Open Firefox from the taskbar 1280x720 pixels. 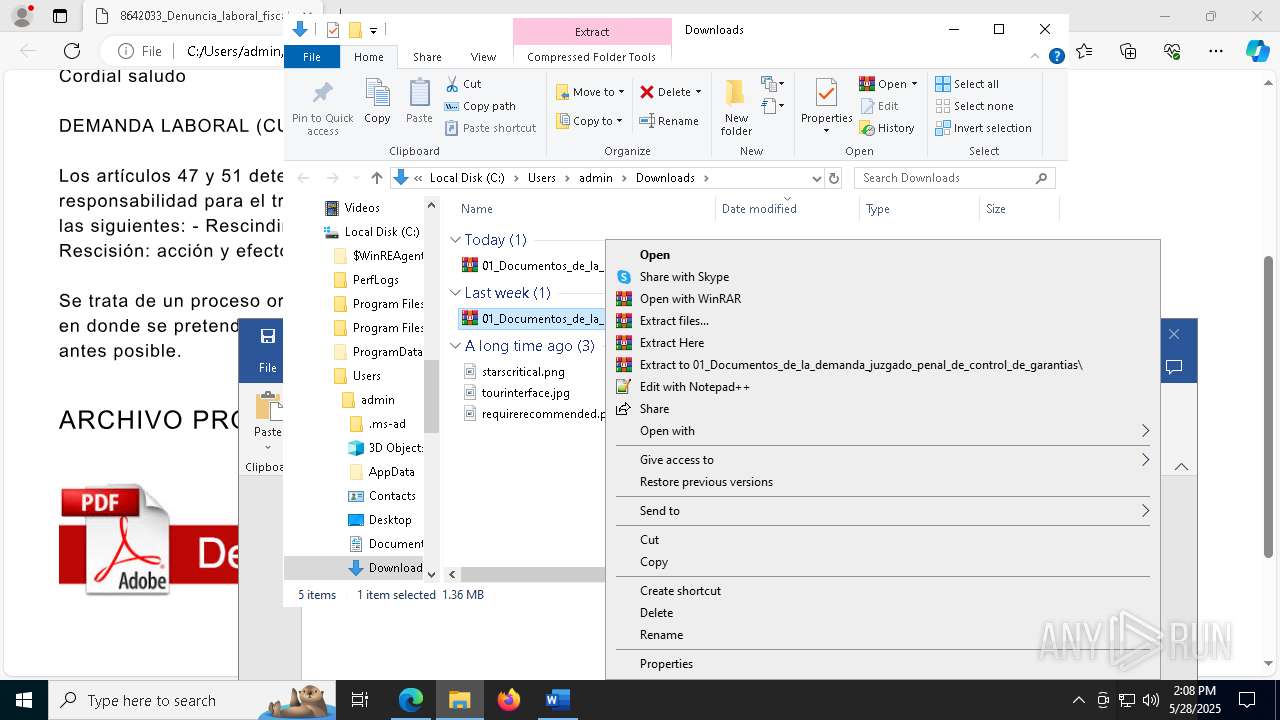(x=509, y=700)
